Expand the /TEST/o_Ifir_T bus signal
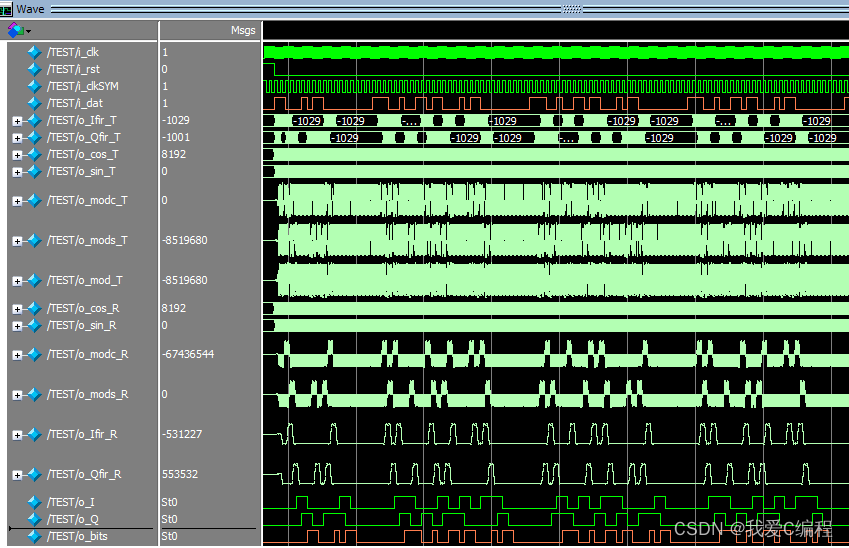The width and height of the screenshot is (849, 548). click(x=17, y=120)
